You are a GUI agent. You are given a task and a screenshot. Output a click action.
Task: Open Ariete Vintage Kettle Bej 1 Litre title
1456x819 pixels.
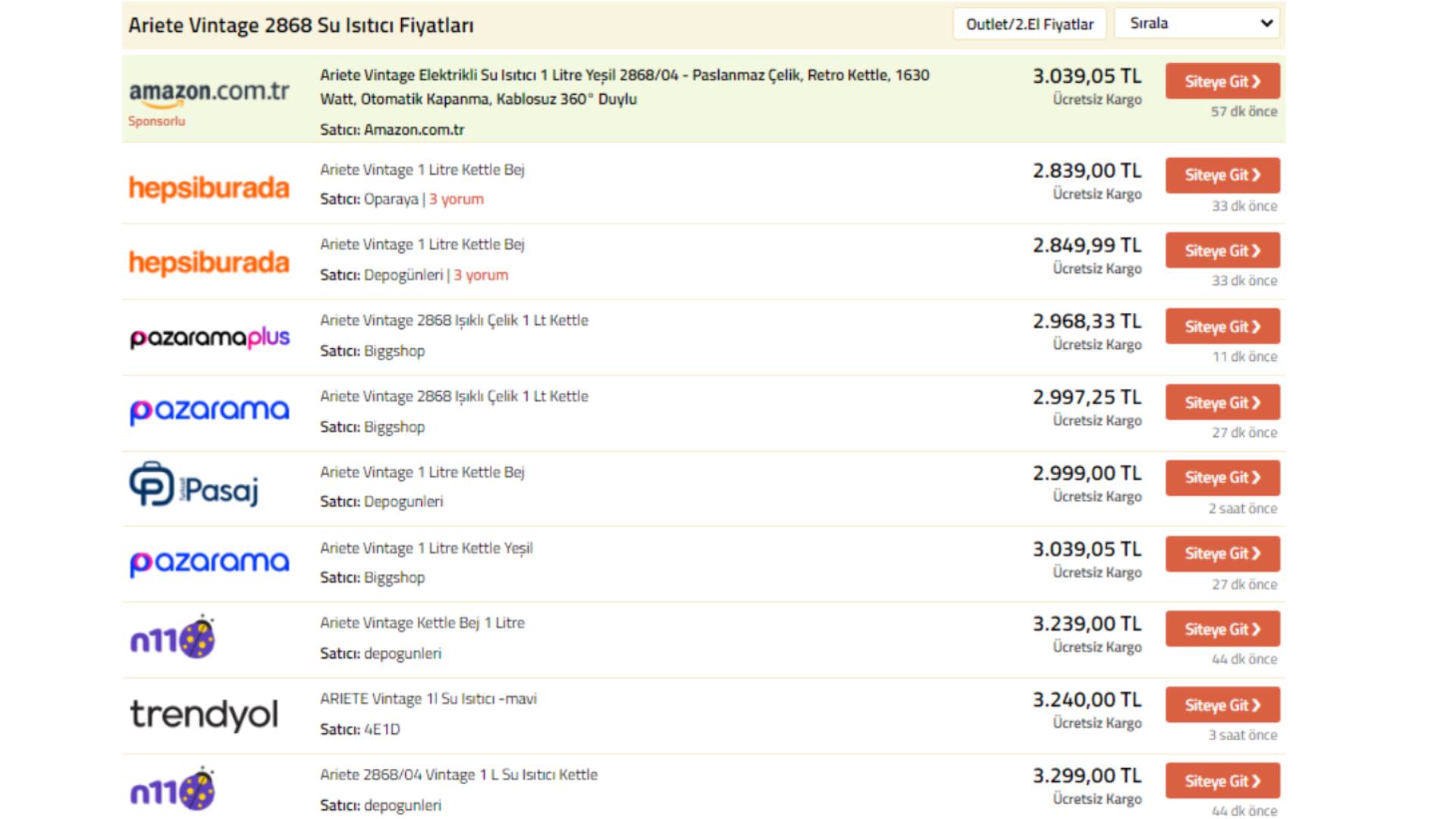tap(422, 623)
